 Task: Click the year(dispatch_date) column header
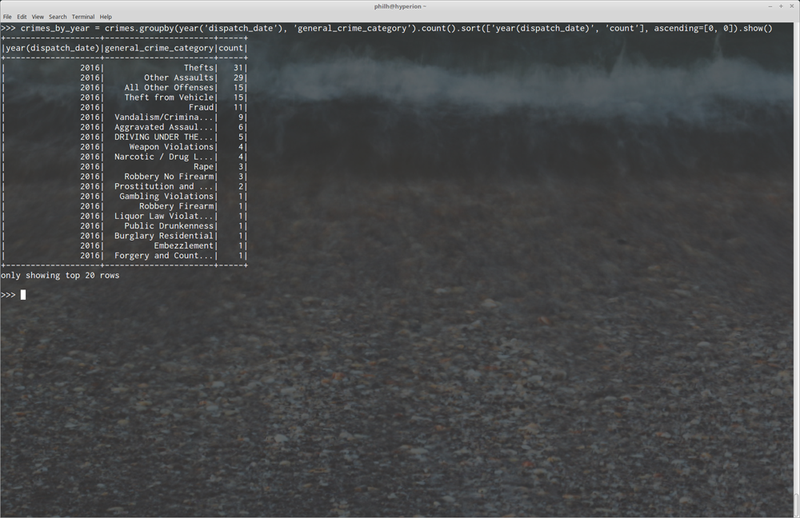[x=53, y=48]
